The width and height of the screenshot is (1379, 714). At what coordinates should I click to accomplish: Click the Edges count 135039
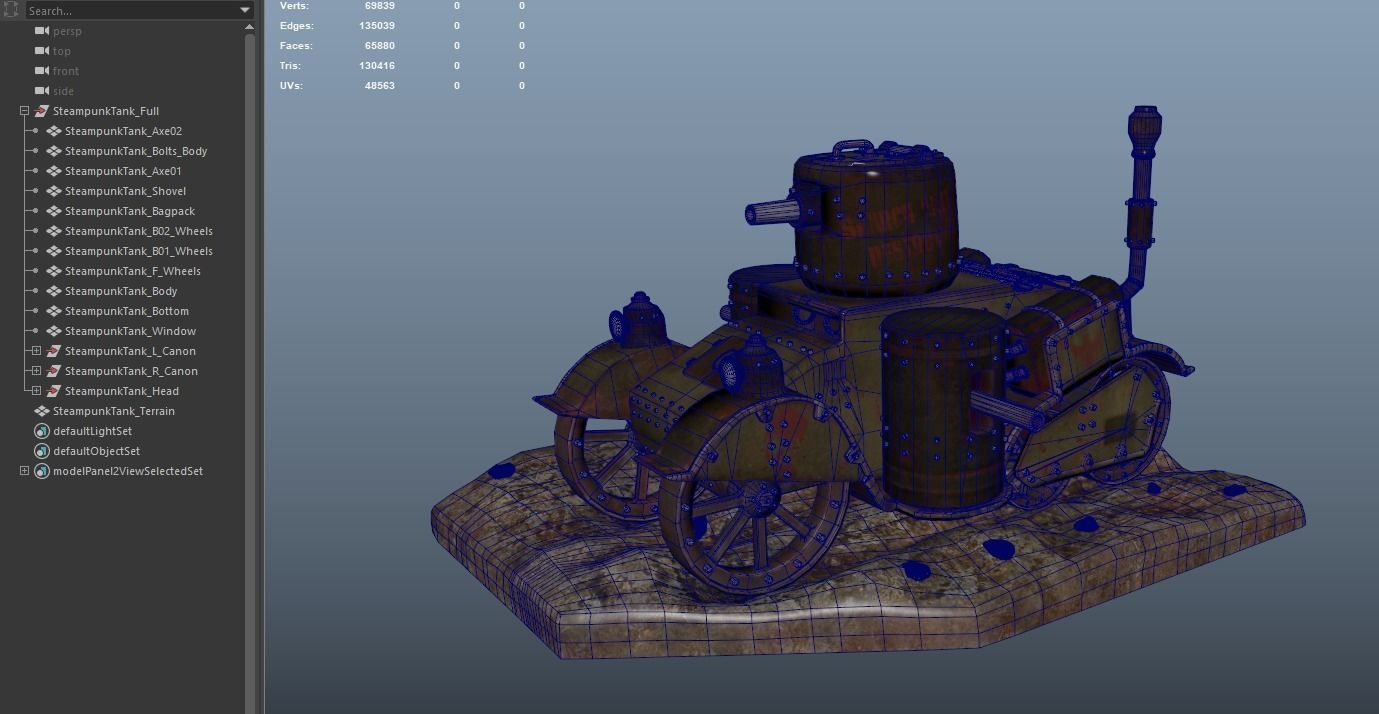coord(377,26)
